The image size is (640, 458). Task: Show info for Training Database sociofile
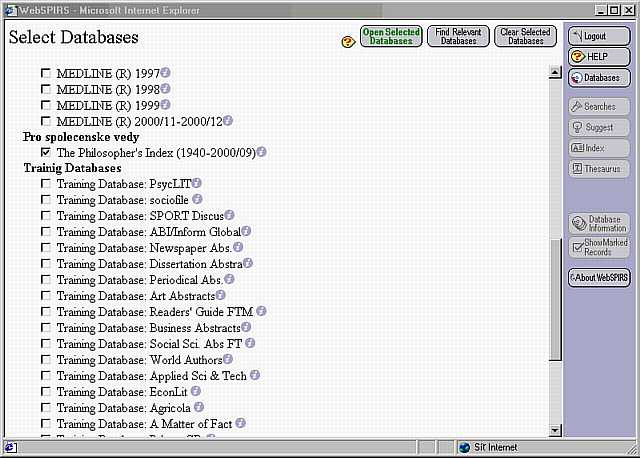point(197,199)
